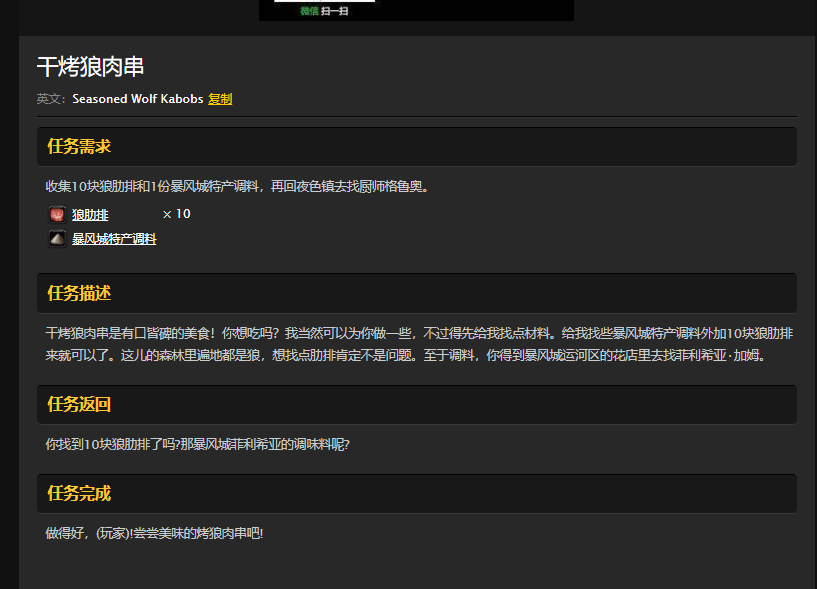Click the 狼肋排 wolf rib item icon
The width and height of the screenshot is (817, 589).
(57, 213)
